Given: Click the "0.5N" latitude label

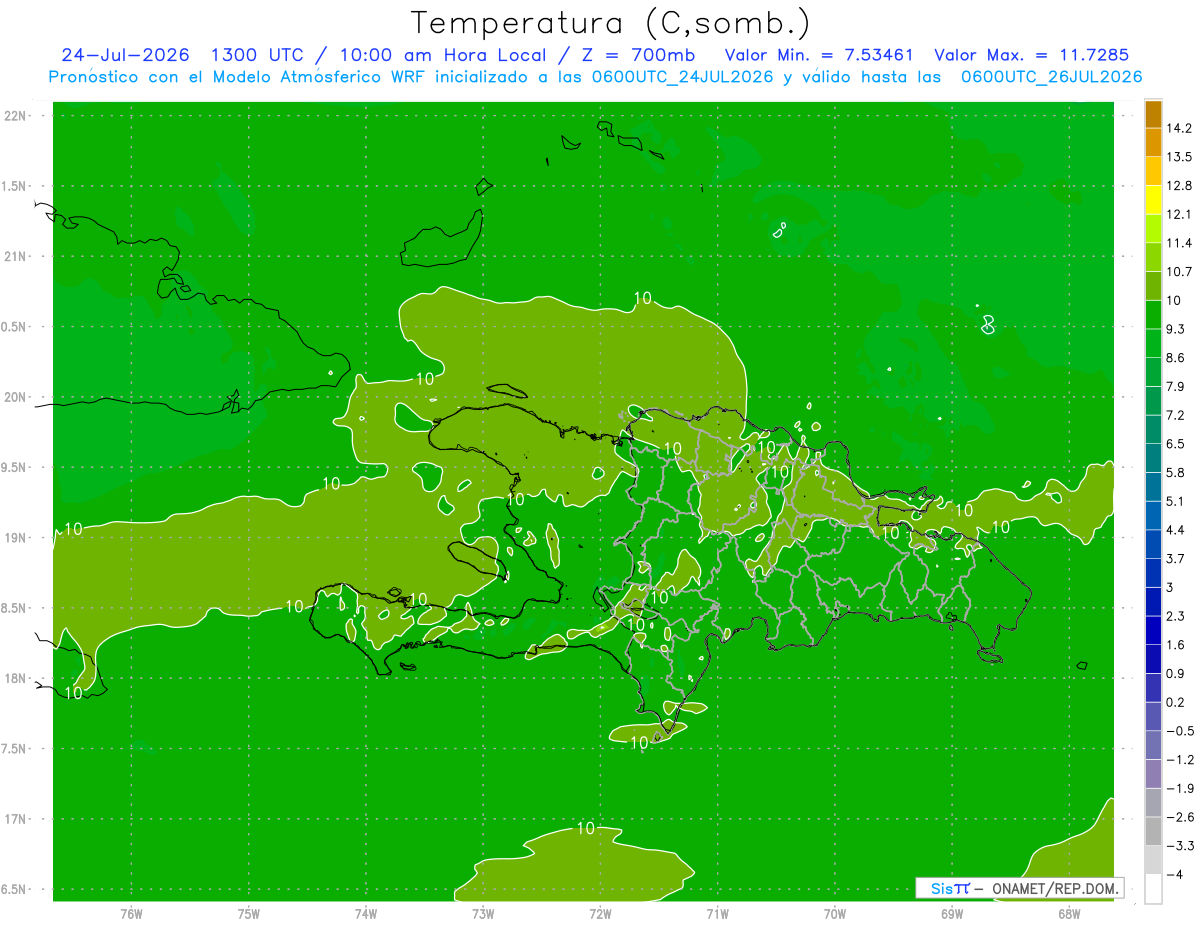Looking at the screenshot, I should pos(13,327).
